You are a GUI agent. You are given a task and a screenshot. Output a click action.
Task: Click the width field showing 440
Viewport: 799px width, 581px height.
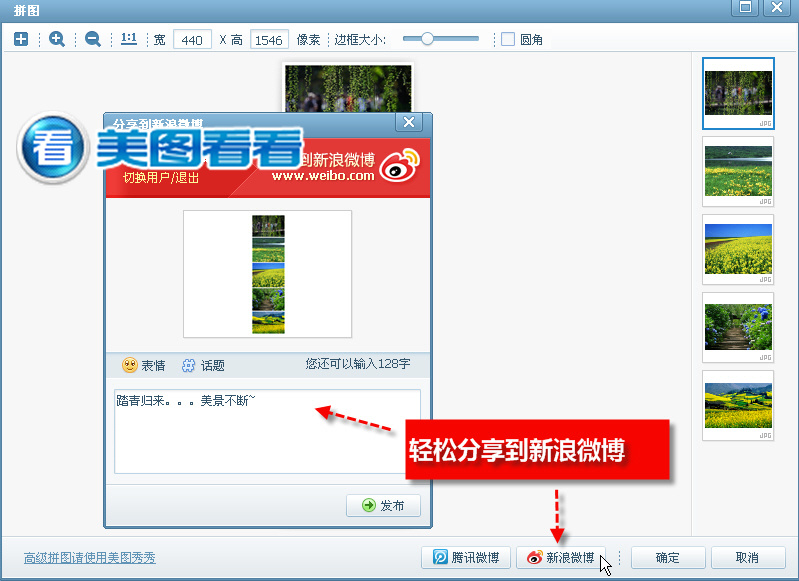point(192,40)
